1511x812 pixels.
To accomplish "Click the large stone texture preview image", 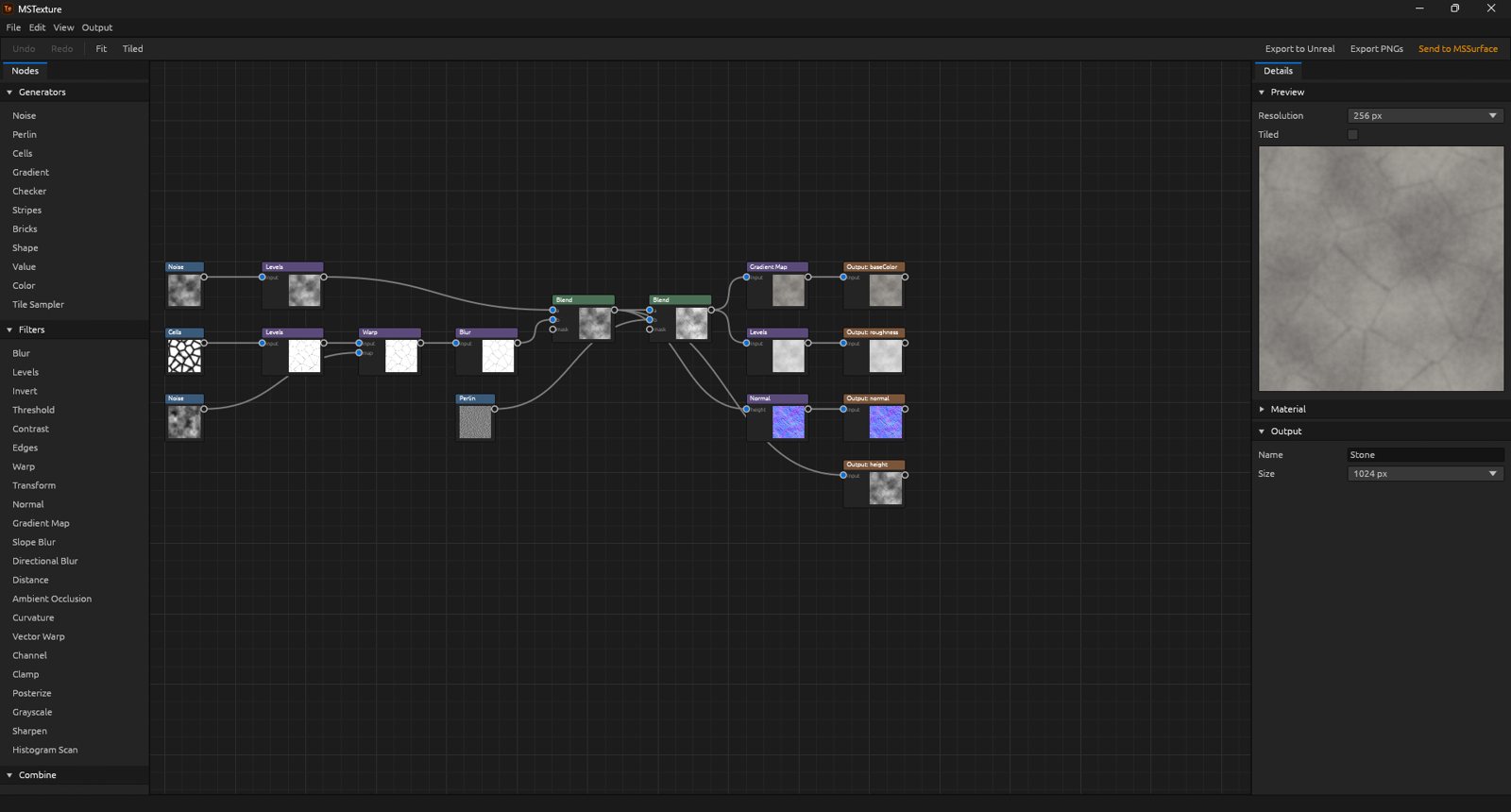I will (x=1381, y=268).
